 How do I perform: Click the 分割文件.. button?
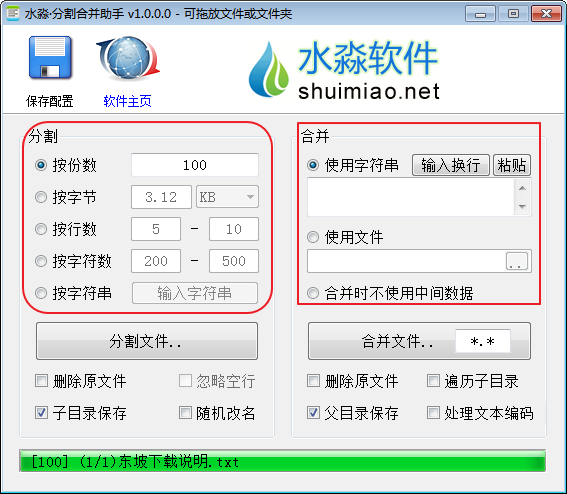click(147, 341)
